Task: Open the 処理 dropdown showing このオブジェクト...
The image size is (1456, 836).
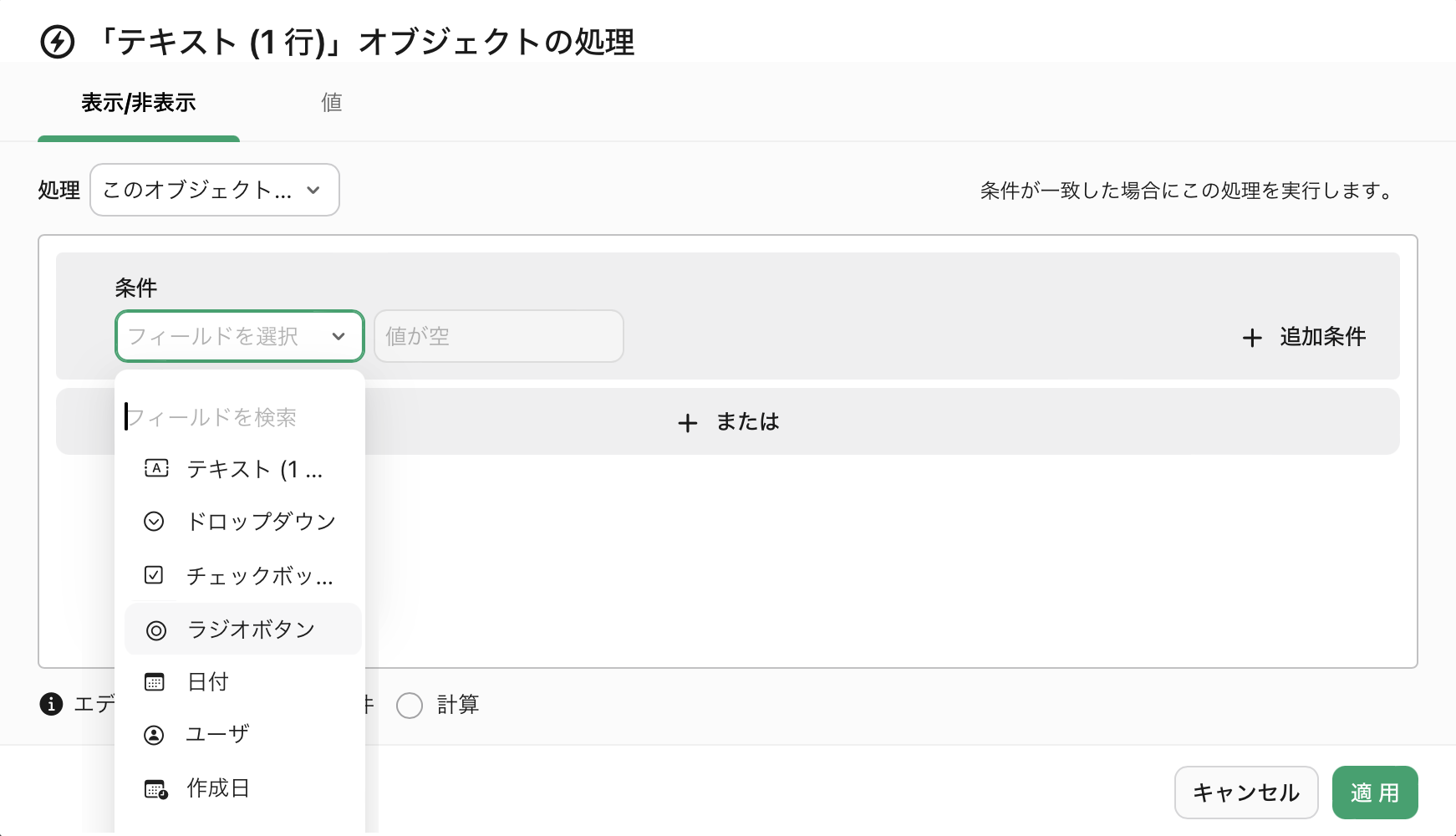Action: tap(214, 190)
